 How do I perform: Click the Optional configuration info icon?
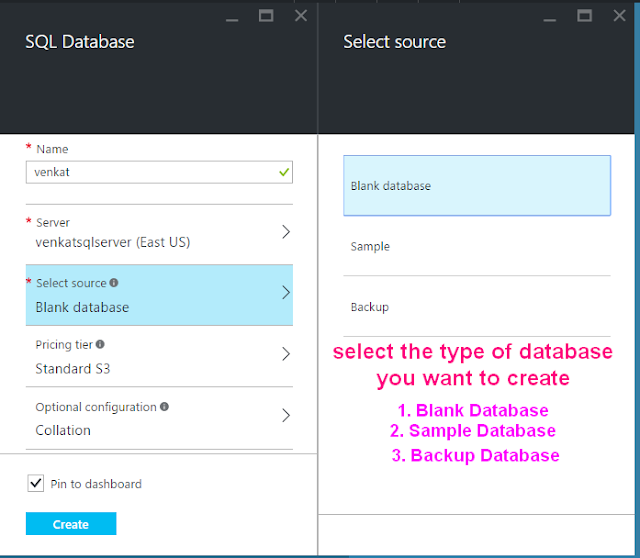164,407
